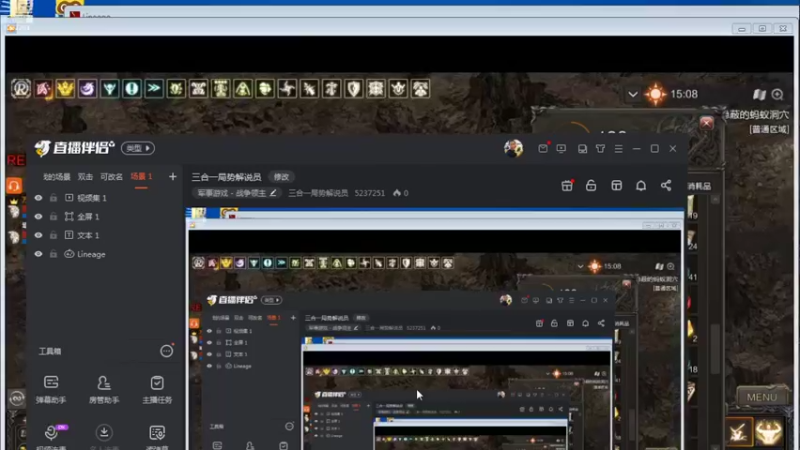Toggle visibility eye for 全屏 1 source
Image resolution: width=800 pixels, height=450 pixels.
(38, 217)
